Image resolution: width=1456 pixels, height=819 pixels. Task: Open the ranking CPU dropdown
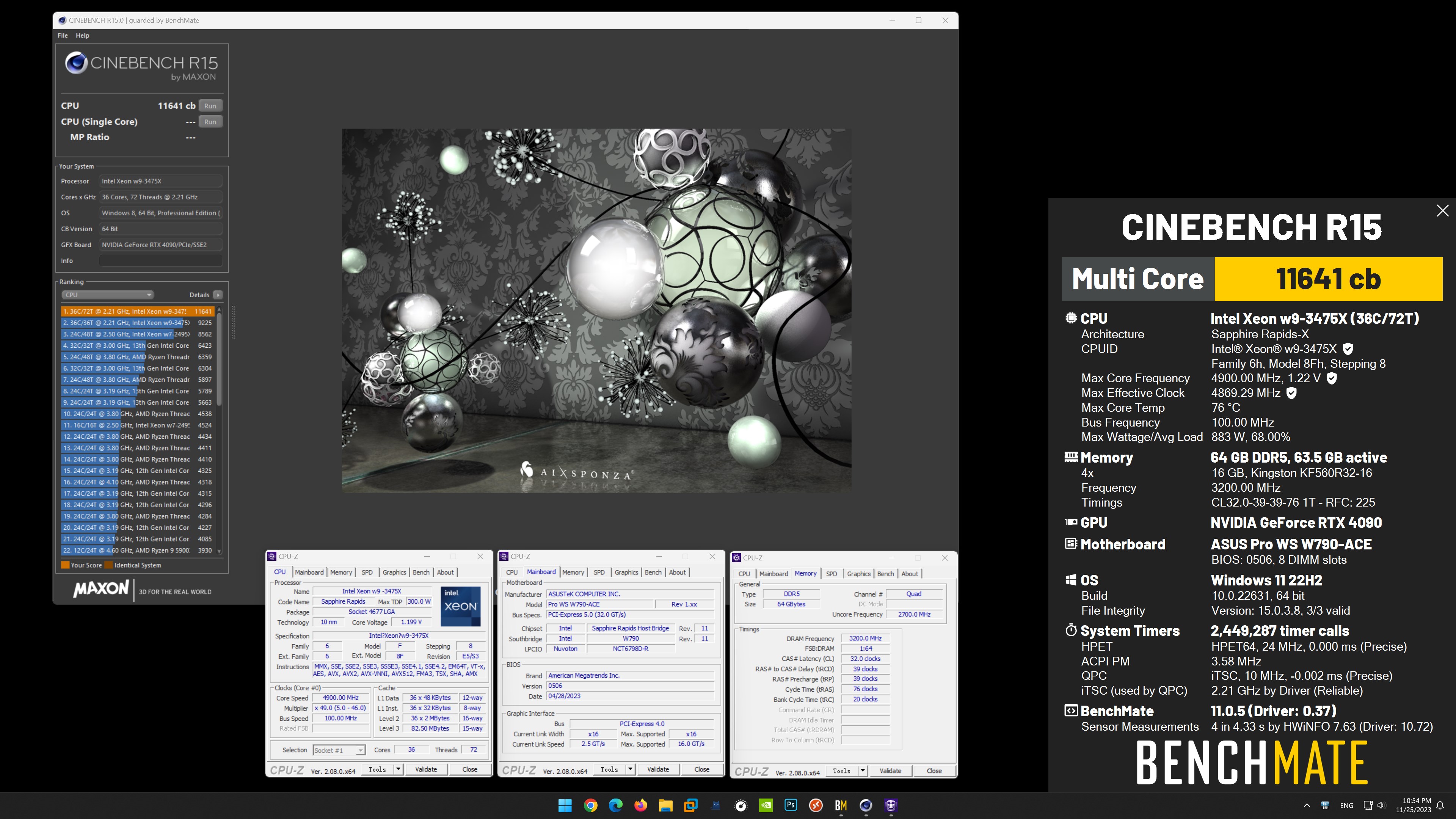107,295
